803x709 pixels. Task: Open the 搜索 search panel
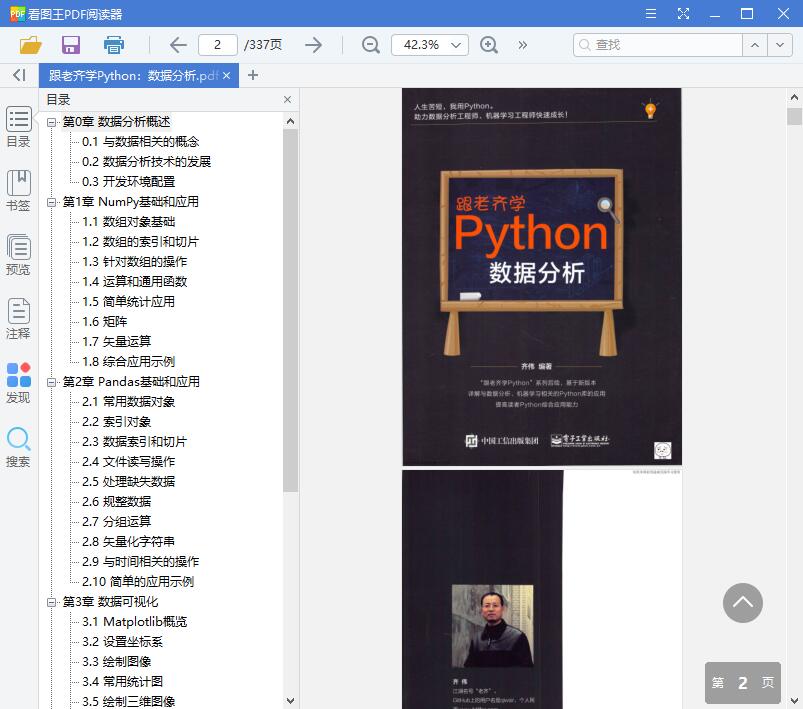18,444
